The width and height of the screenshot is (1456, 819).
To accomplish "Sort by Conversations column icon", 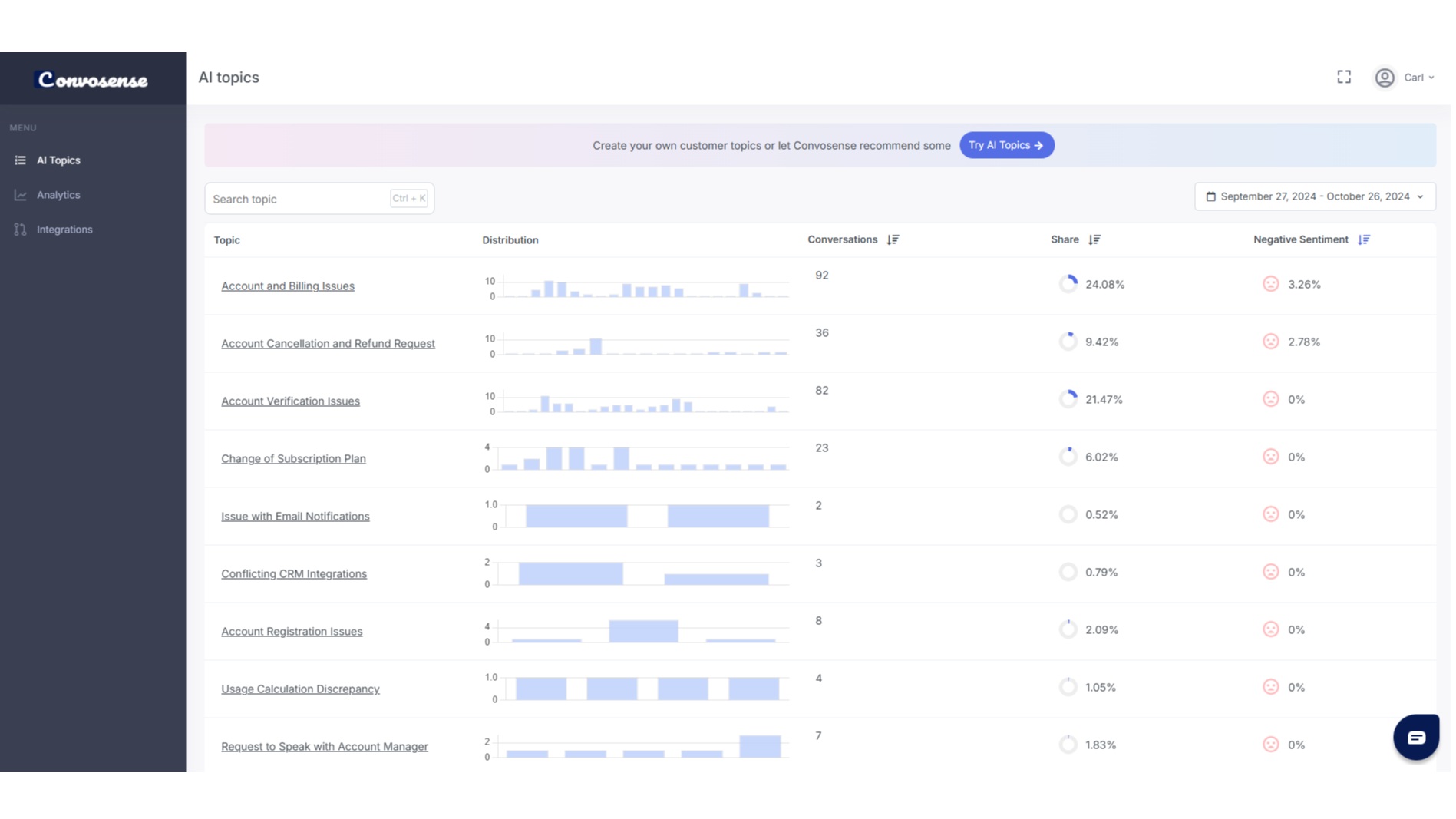I will point(893,239).
